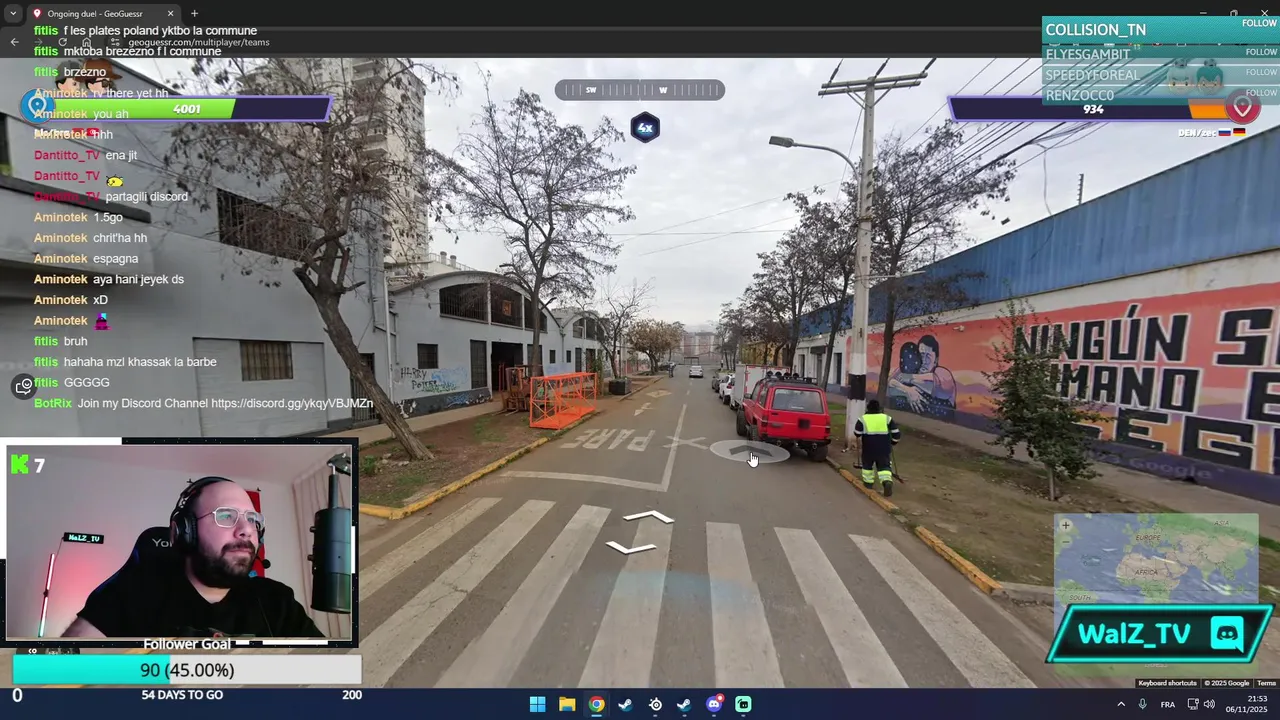This screenshot has height=720, width=1280.
Task: Open SteelSeries app in taskbar
Action: tap(655, 704)
